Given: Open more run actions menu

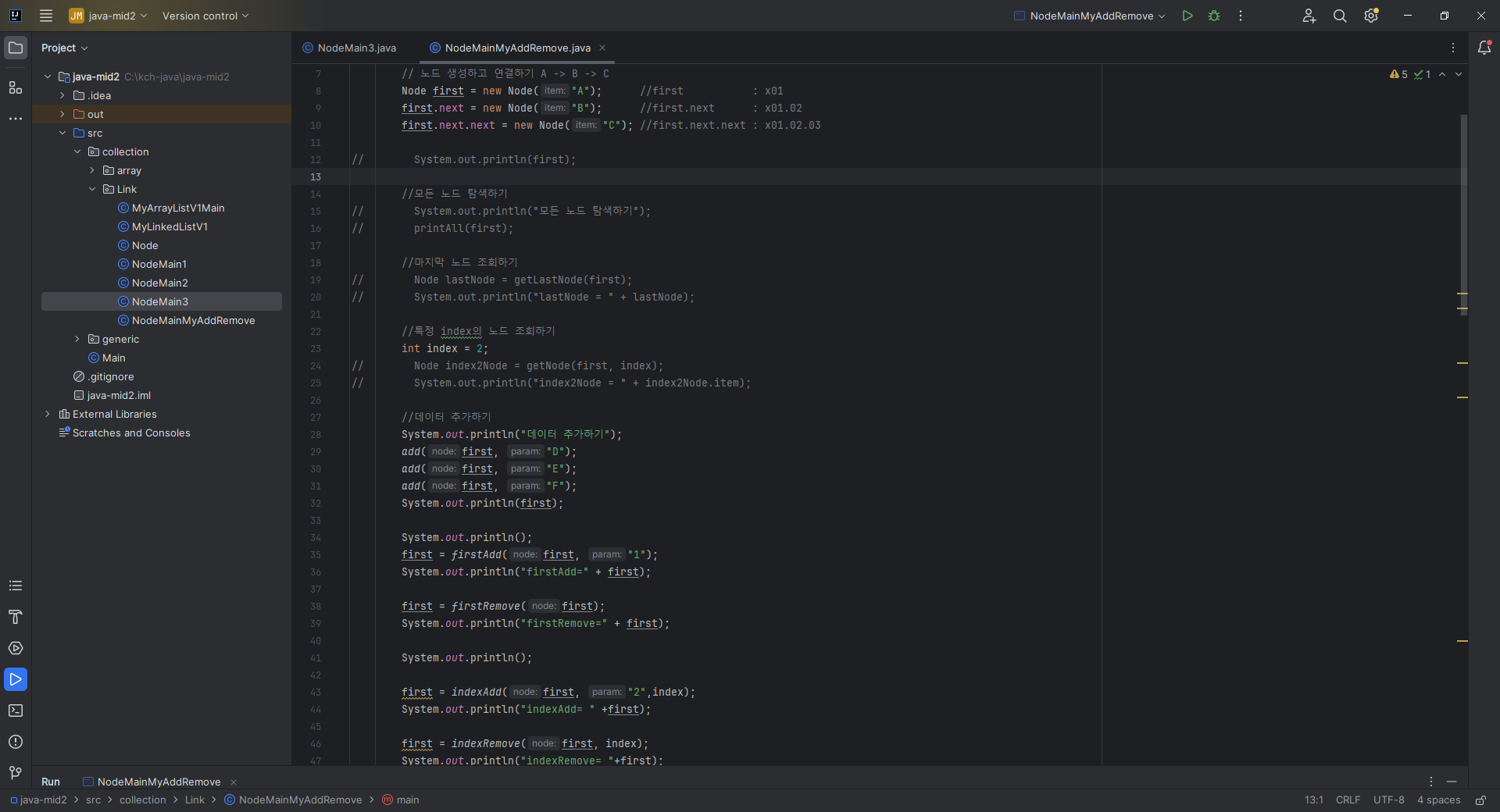Looking at the screenshot, I should [x=1241, y=16].
